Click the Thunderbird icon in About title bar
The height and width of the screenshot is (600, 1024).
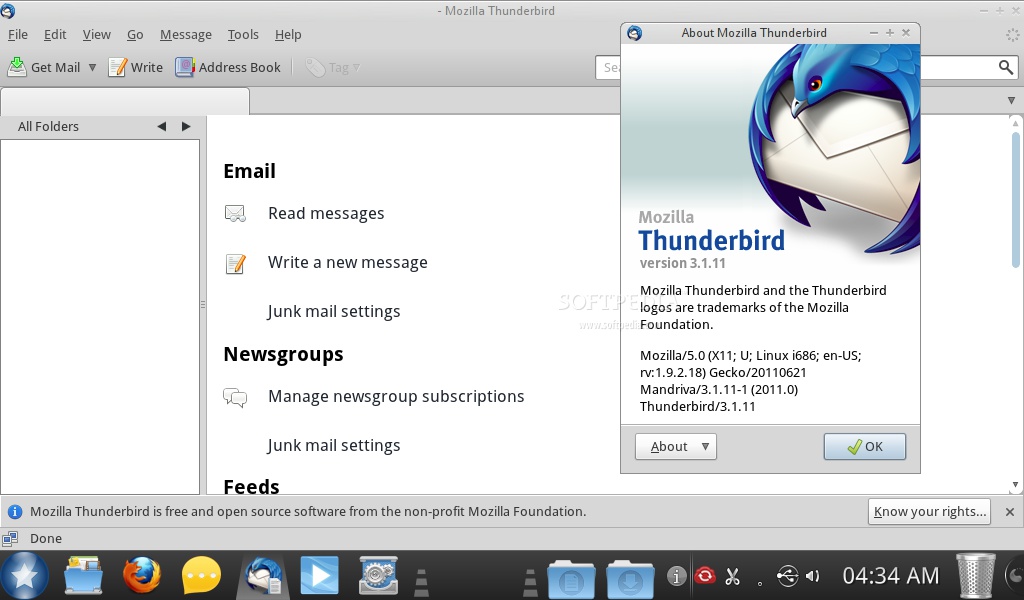point(634,33)
